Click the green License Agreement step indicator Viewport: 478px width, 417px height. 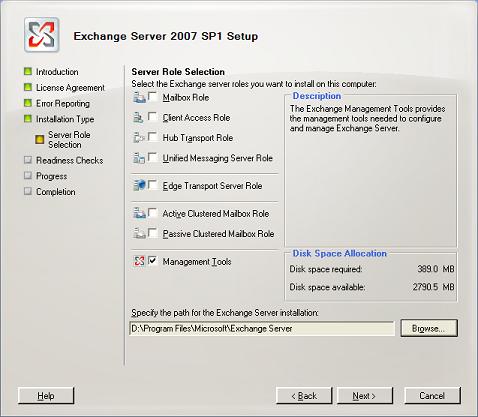(x=28, y=87)
